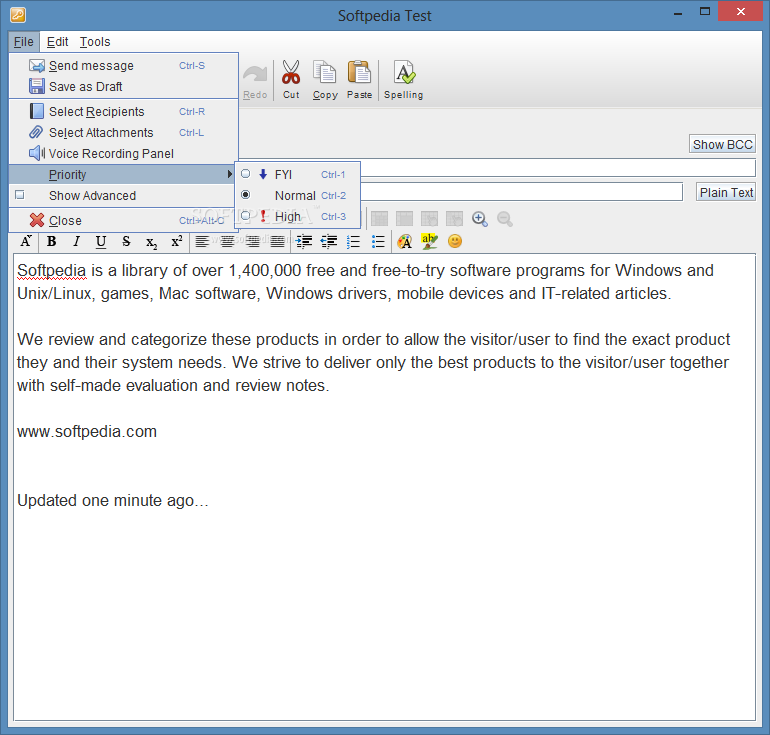
Task: Choose Close from the File menu
Action: pyautogui.click(x=124, y=220)
